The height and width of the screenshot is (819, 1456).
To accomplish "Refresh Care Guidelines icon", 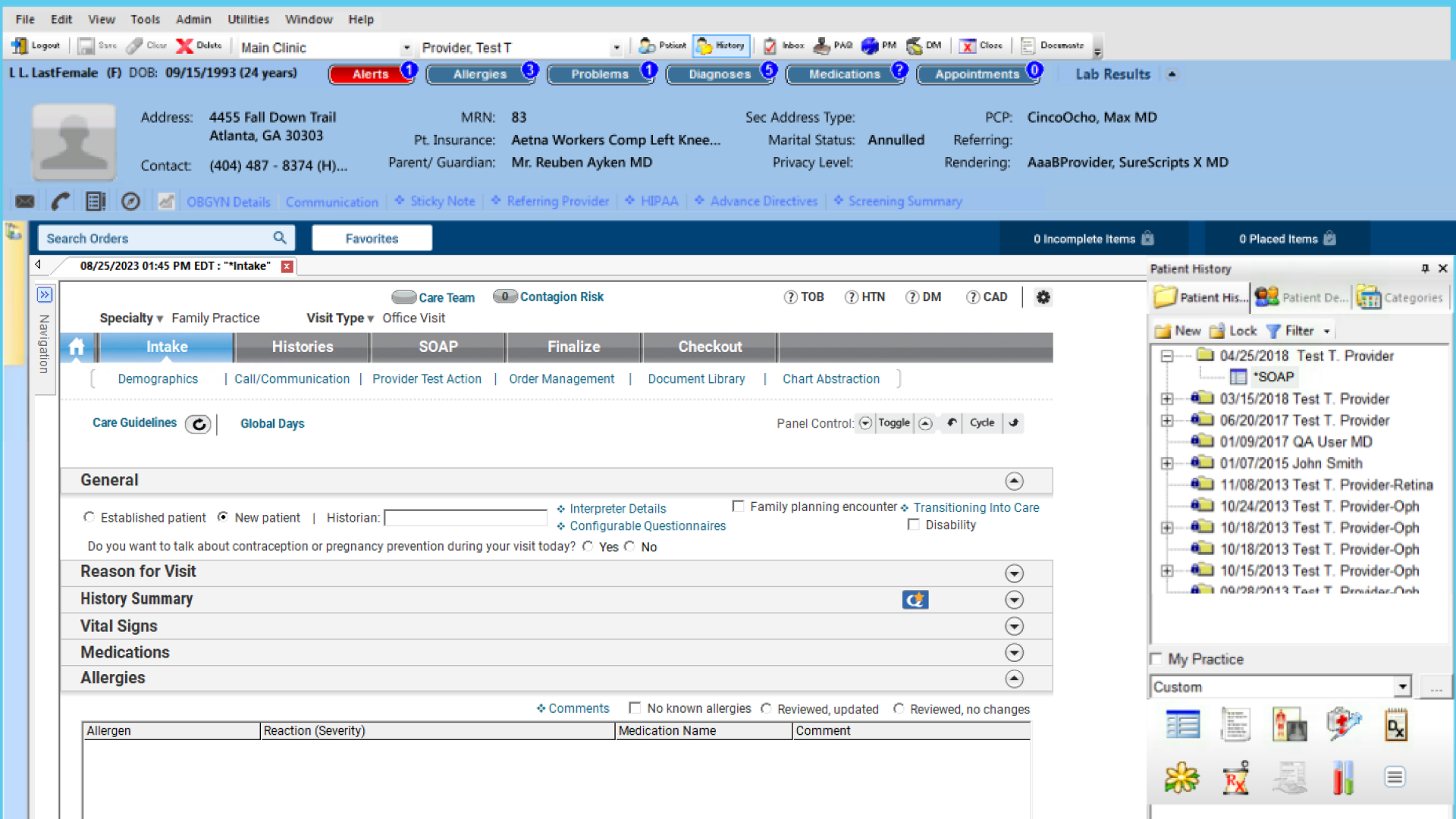I will click(199, 425).
